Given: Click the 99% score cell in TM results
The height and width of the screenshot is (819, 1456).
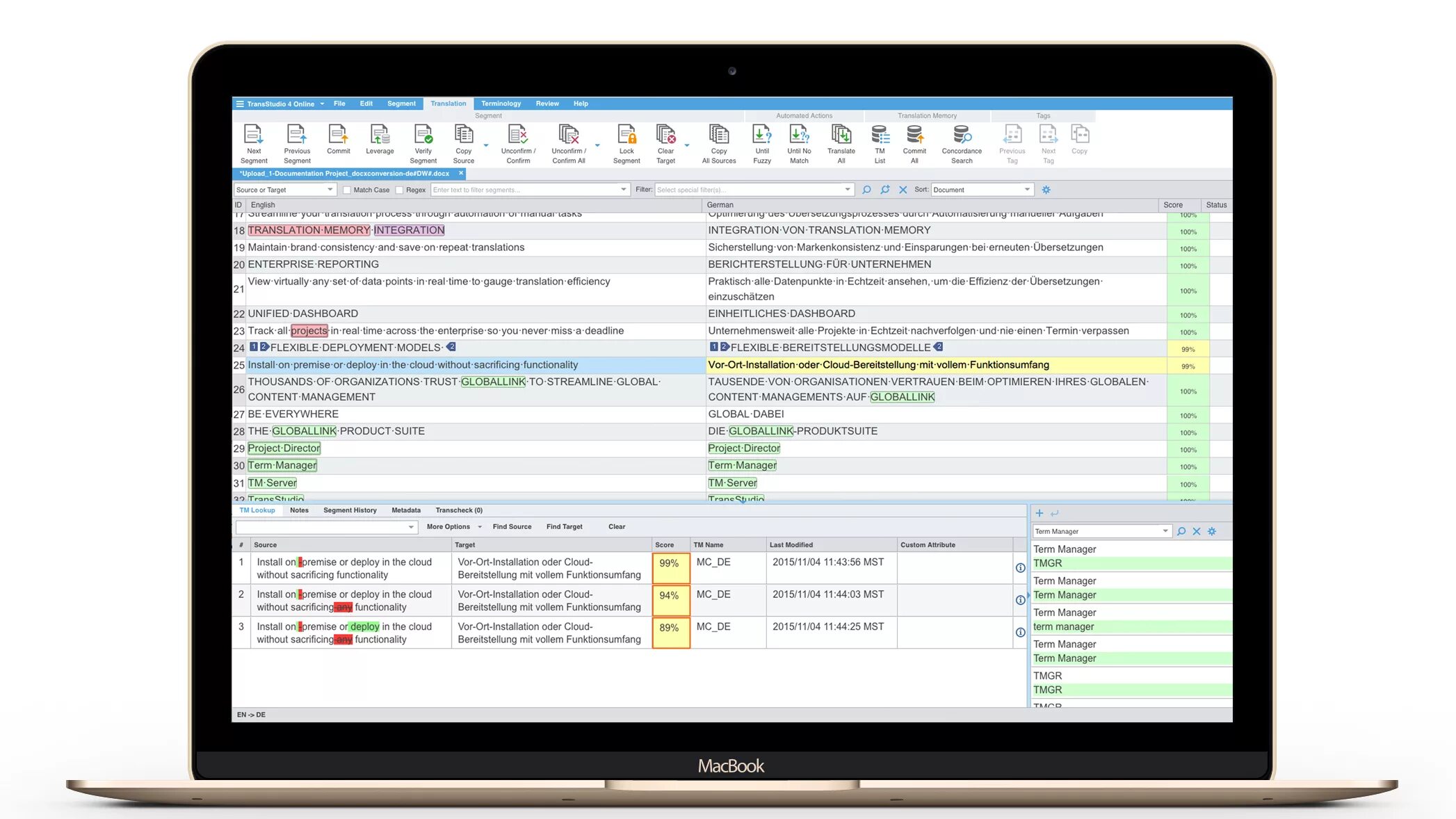Looking at the screenshot, I should click(x=670, y=567).
